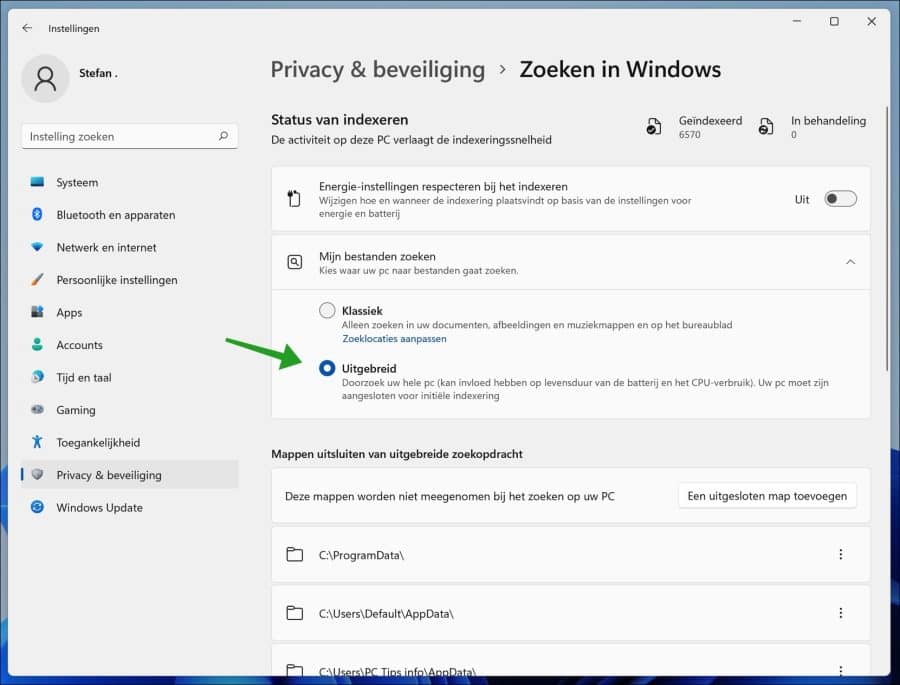
Task: Open three-dot menu for C:\ProgramData\
Action: point(840,554)
